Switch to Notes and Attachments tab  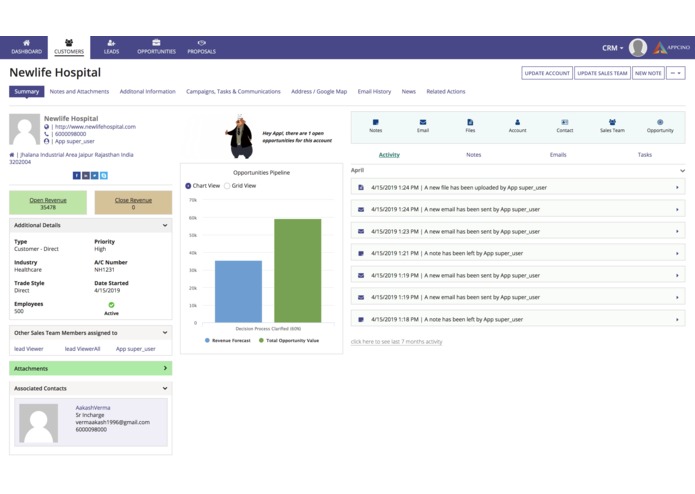(x=79, y=92)
